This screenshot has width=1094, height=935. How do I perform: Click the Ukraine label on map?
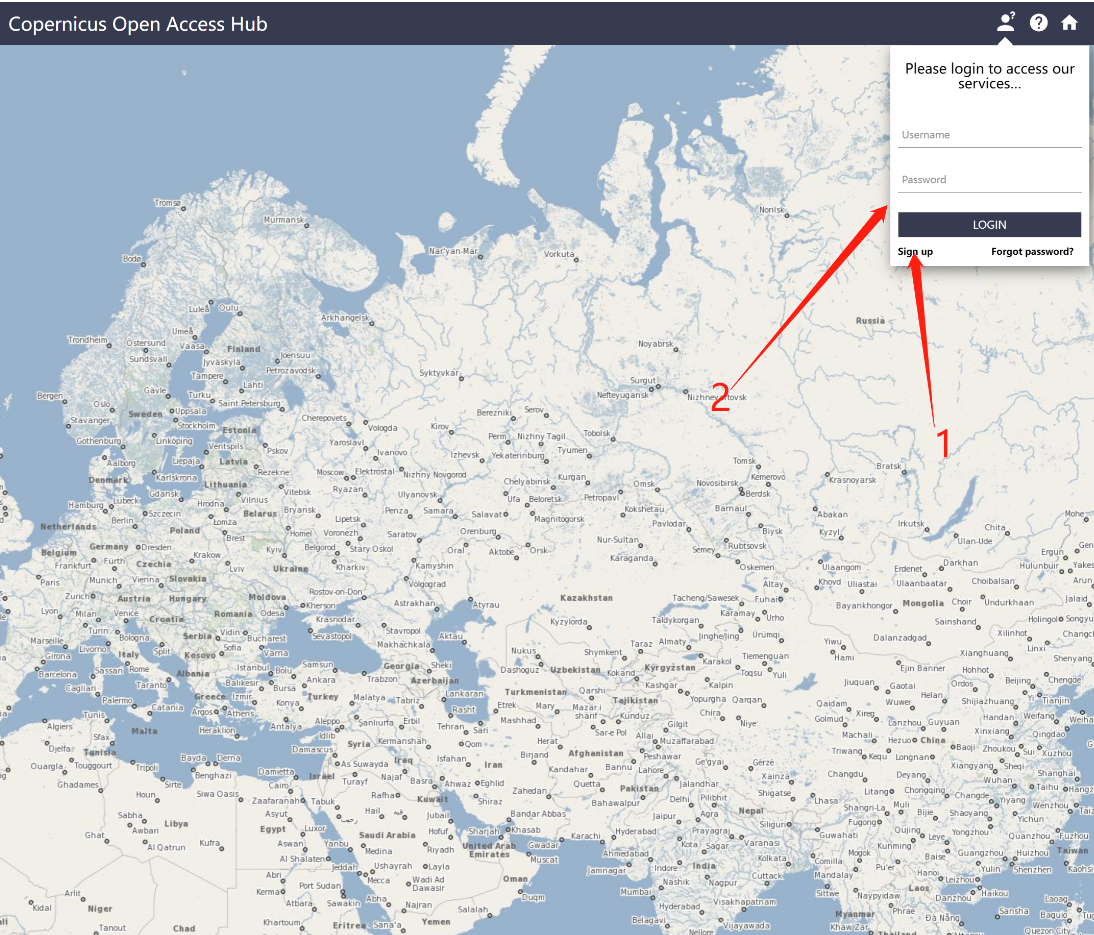click(x=290, y=569)
